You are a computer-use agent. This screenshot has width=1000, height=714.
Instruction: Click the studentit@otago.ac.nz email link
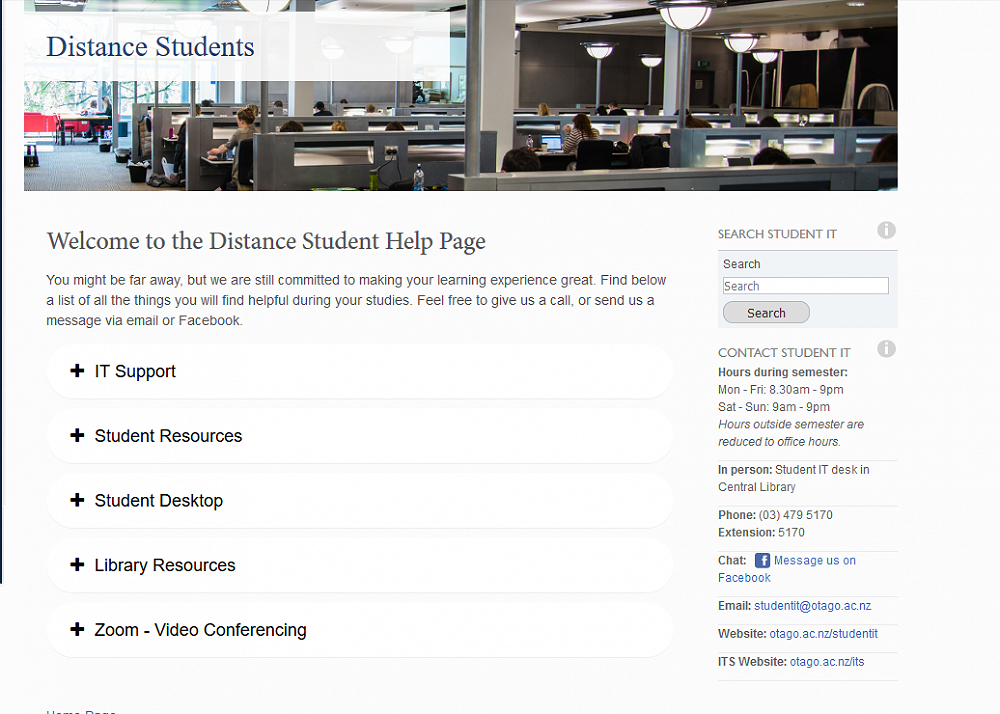812,606
